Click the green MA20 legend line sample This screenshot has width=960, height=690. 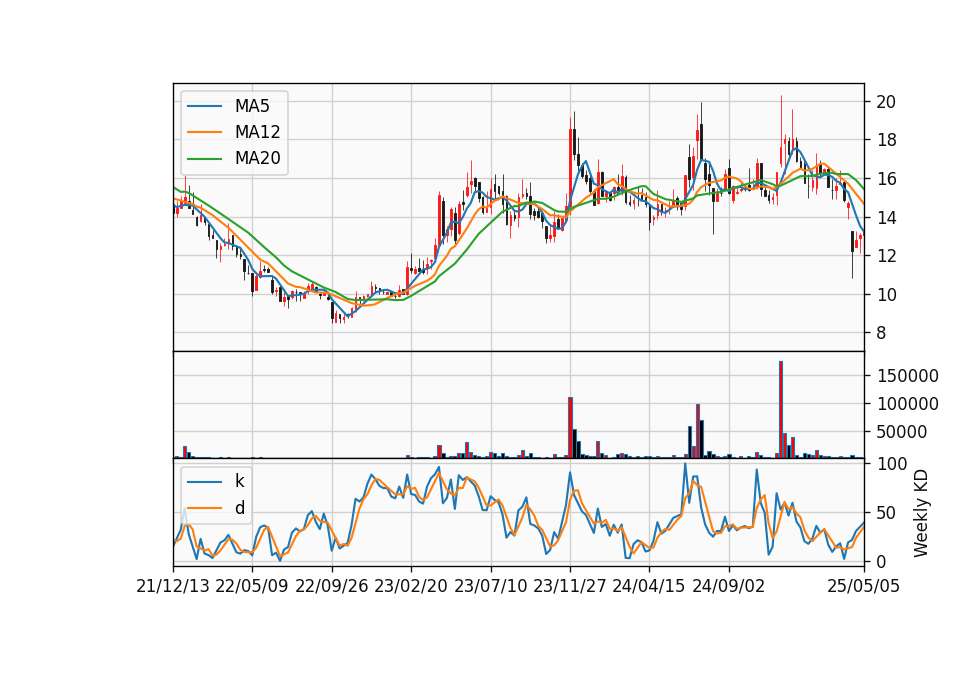pyautogui.click(x=204, y=159)
